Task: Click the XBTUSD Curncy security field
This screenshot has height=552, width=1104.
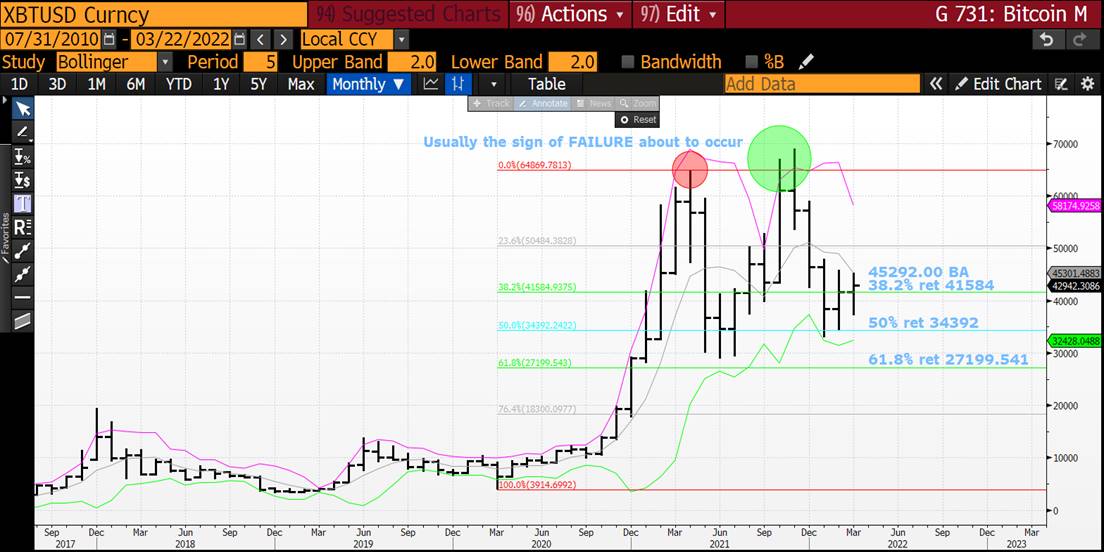Action: (153, 14)
